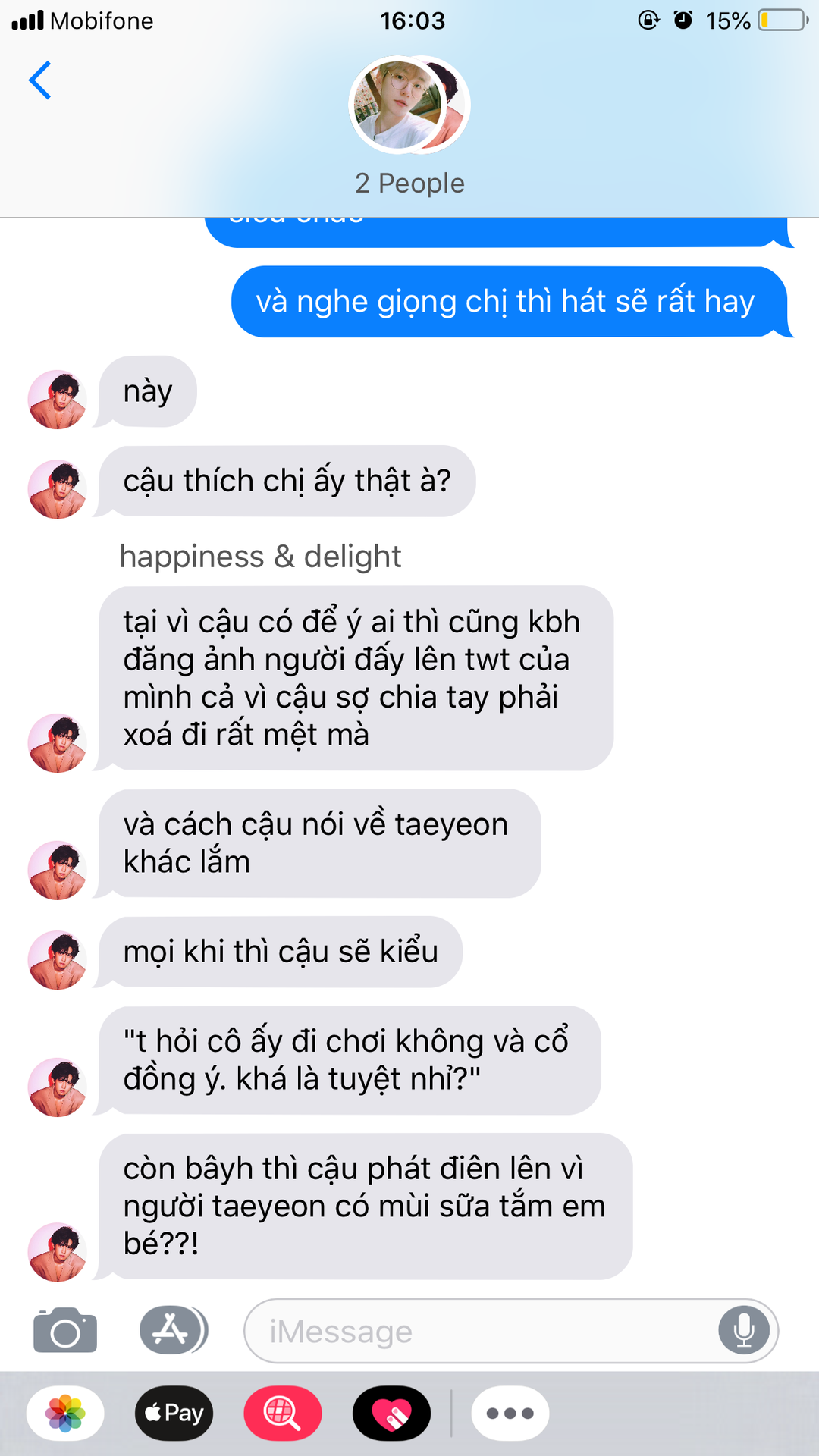Open the red image search app
Viewport: 819px width, 1456px height.
point(283,1414)
